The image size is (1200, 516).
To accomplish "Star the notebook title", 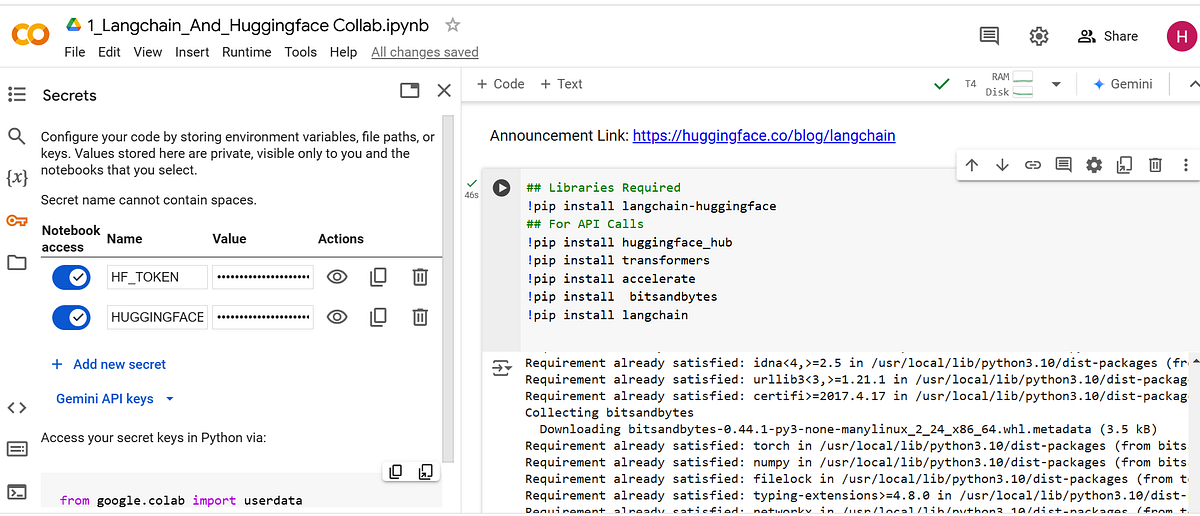I will [453, 25].
